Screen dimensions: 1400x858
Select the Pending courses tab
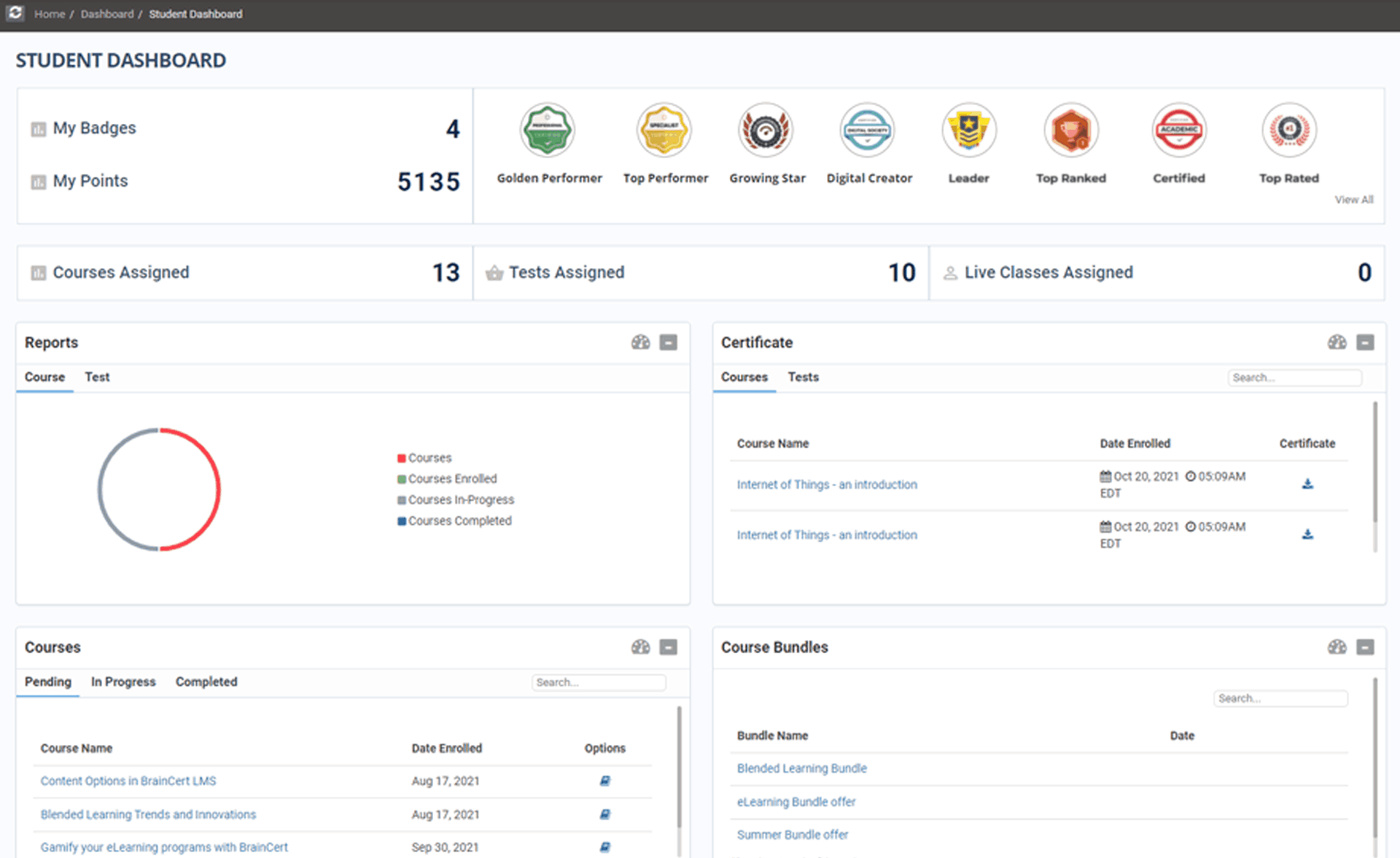coord(48,682)
